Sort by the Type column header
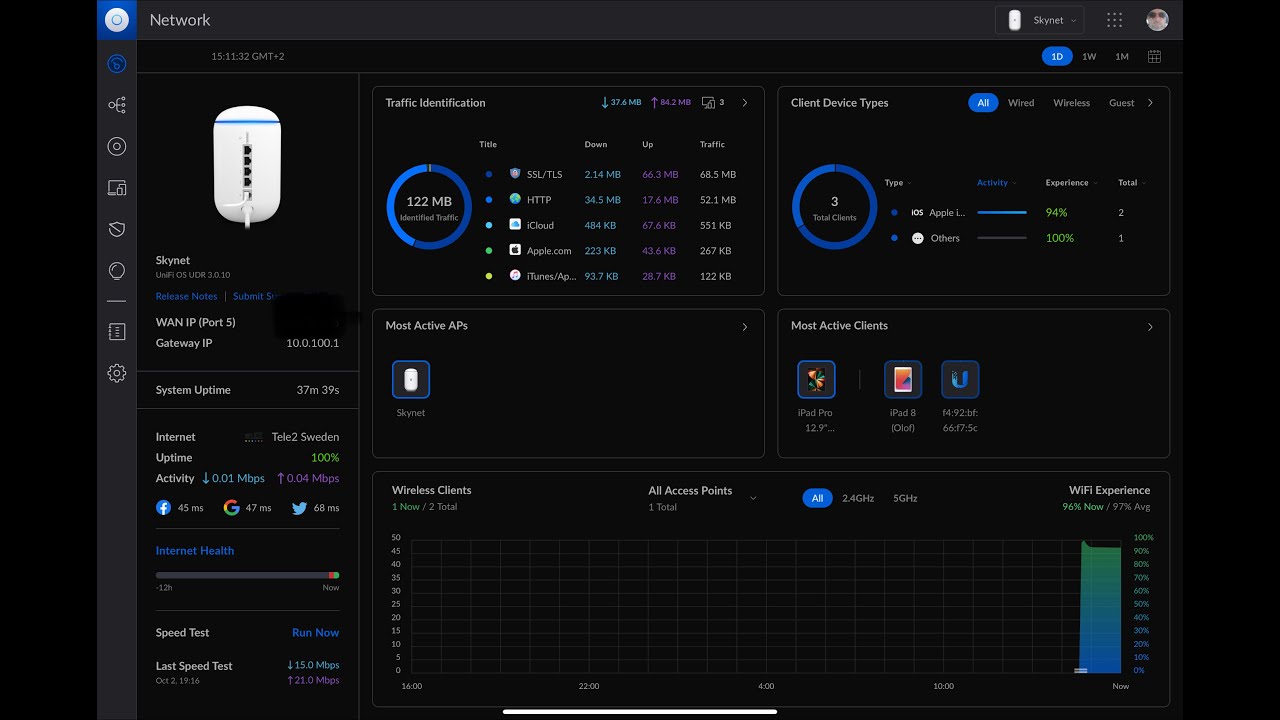 (x=897, y=183)
